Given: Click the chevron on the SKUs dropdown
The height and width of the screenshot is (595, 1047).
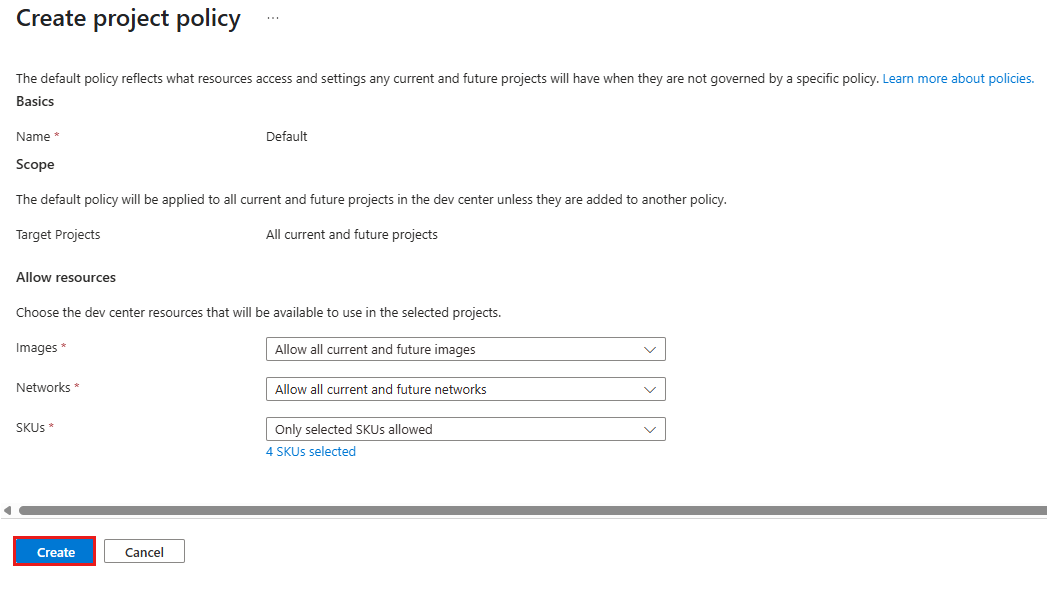Looking at the screenshot, I should point(652,428).
